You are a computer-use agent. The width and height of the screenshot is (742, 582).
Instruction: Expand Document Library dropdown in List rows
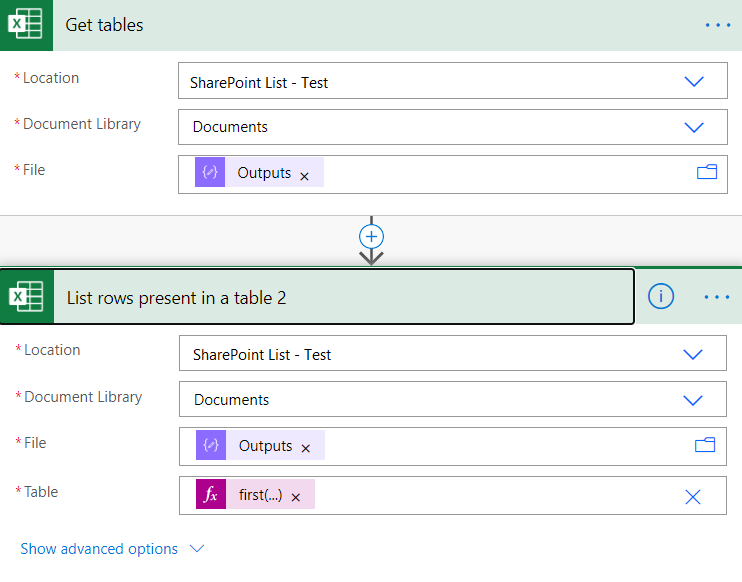(693, 400)
